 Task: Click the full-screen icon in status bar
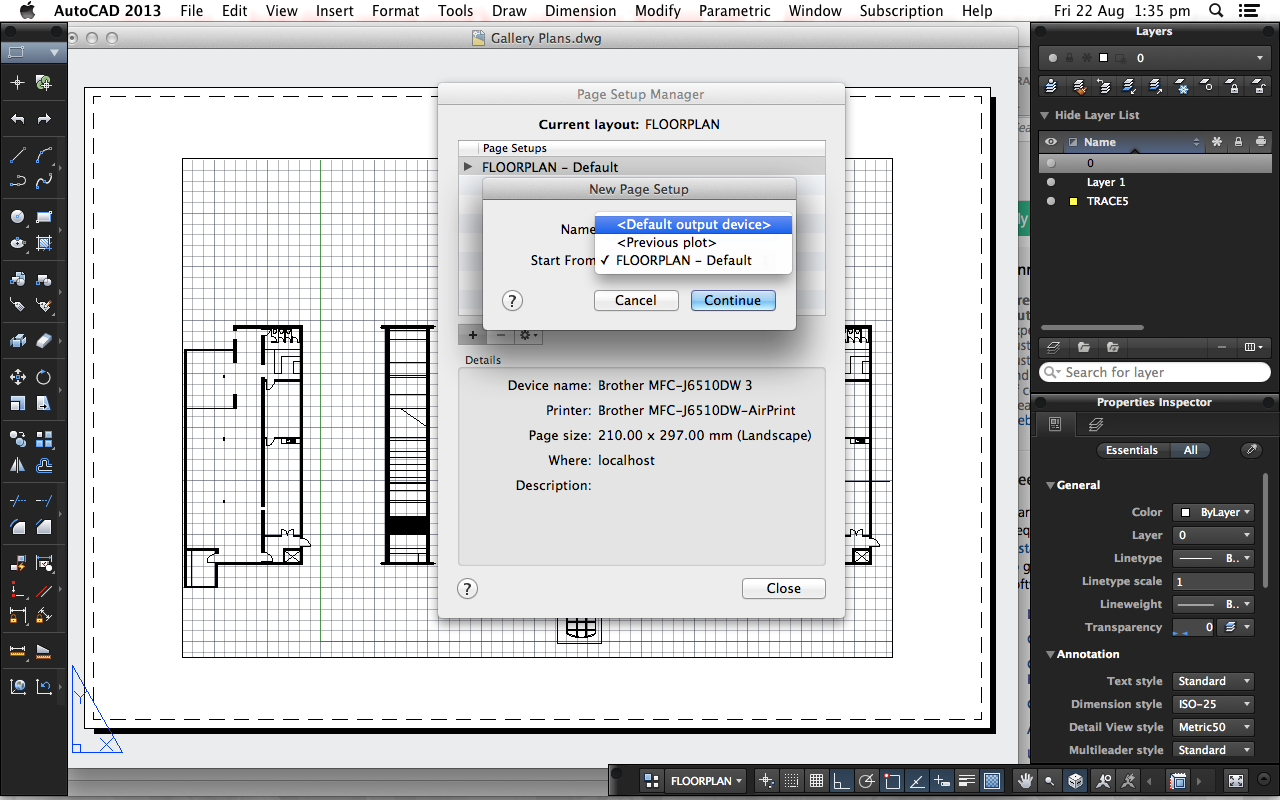click(x=1236, y=781)
